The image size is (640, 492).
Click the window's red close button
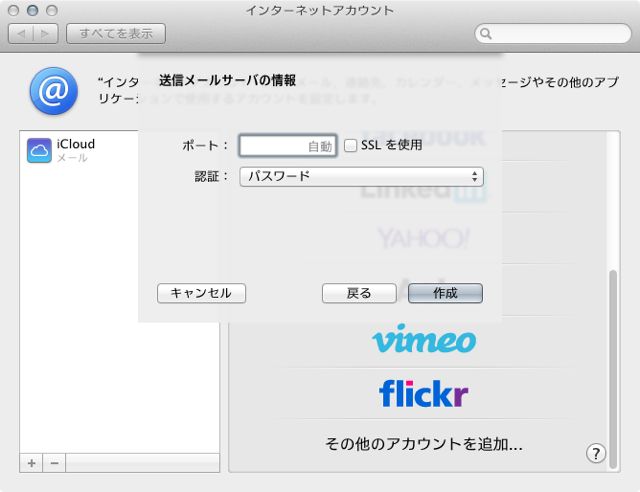13,10
